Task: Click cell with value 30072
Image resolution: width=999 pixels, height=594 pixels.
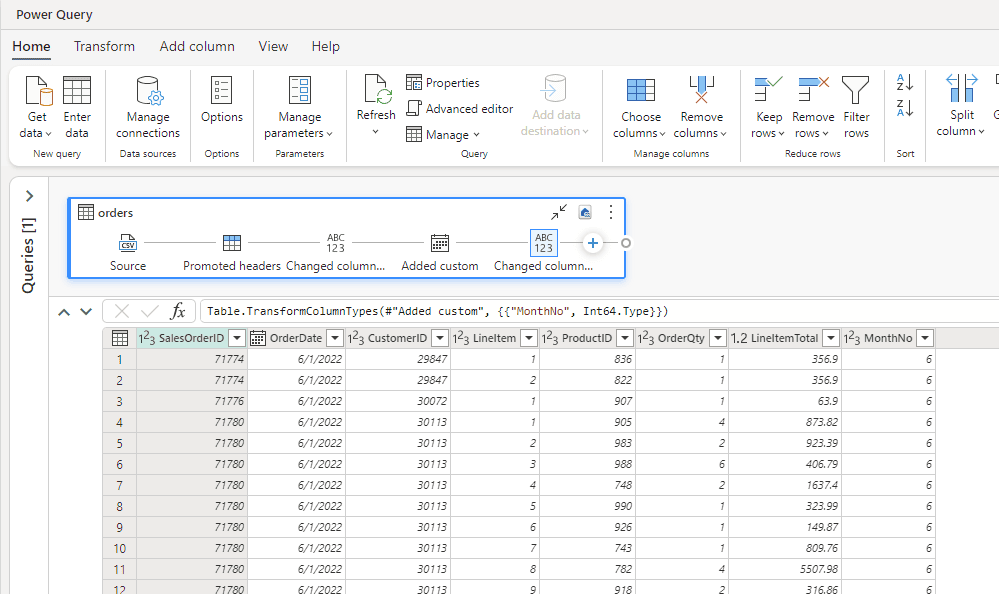Action: pos(398,402)
